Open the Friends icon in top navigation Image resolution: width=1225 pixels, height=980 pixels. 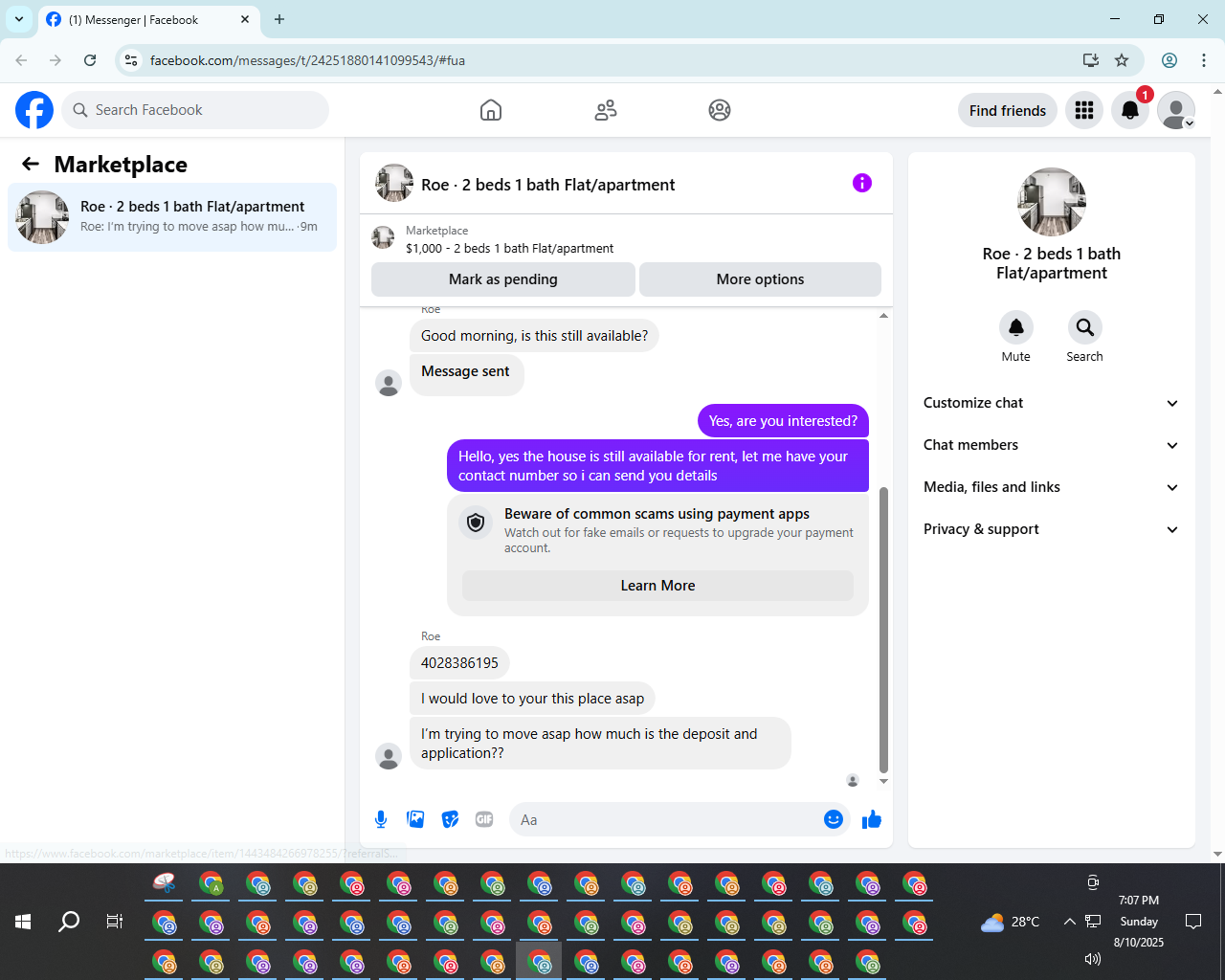click(606, 110)
